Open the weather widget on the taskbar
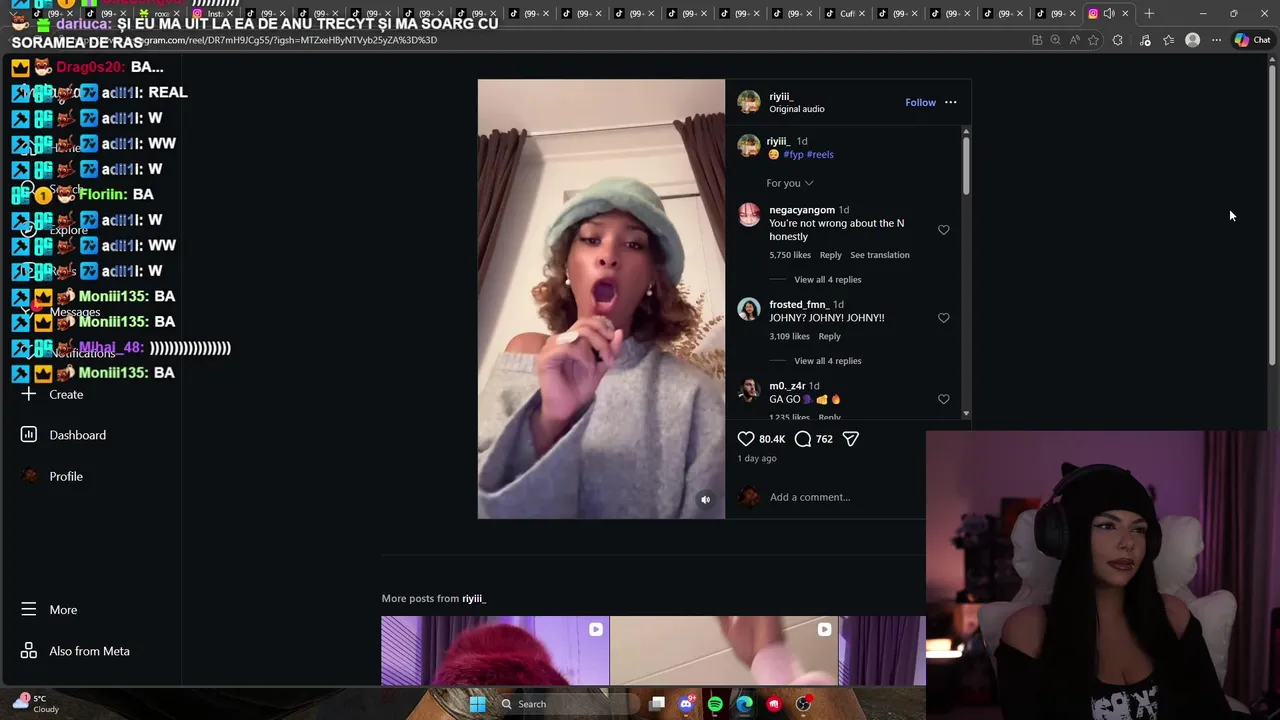1280x720 pixels. coord(35,704)
